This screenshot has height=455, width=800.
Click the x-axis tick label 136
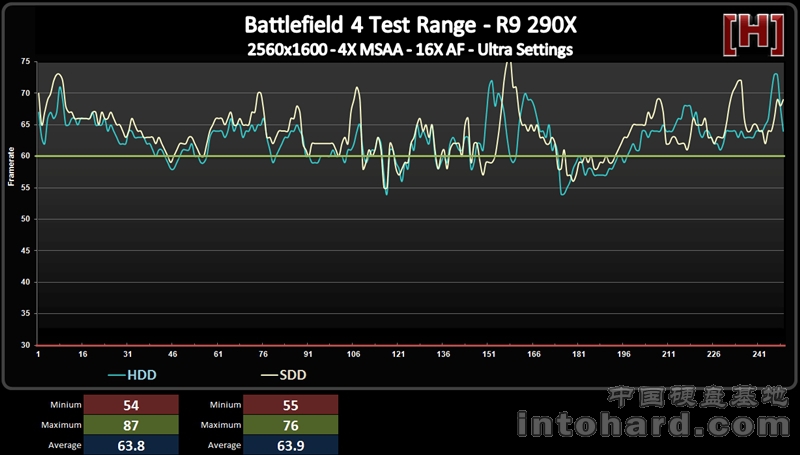(x=443, y=354)
